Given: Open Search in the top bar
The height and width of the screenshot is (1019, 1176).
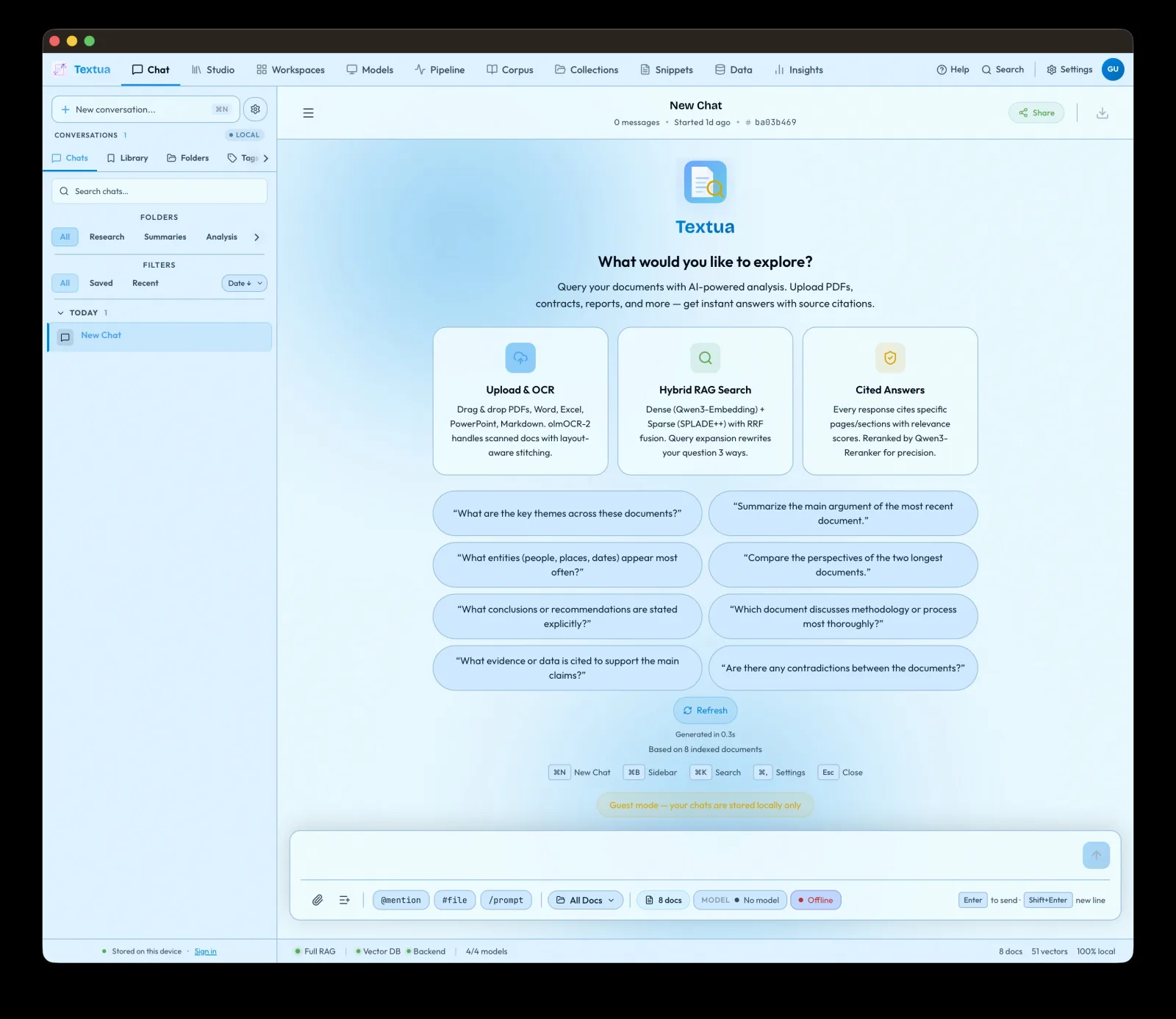Looking at the screenshot, I should [x=1003, y=69].
